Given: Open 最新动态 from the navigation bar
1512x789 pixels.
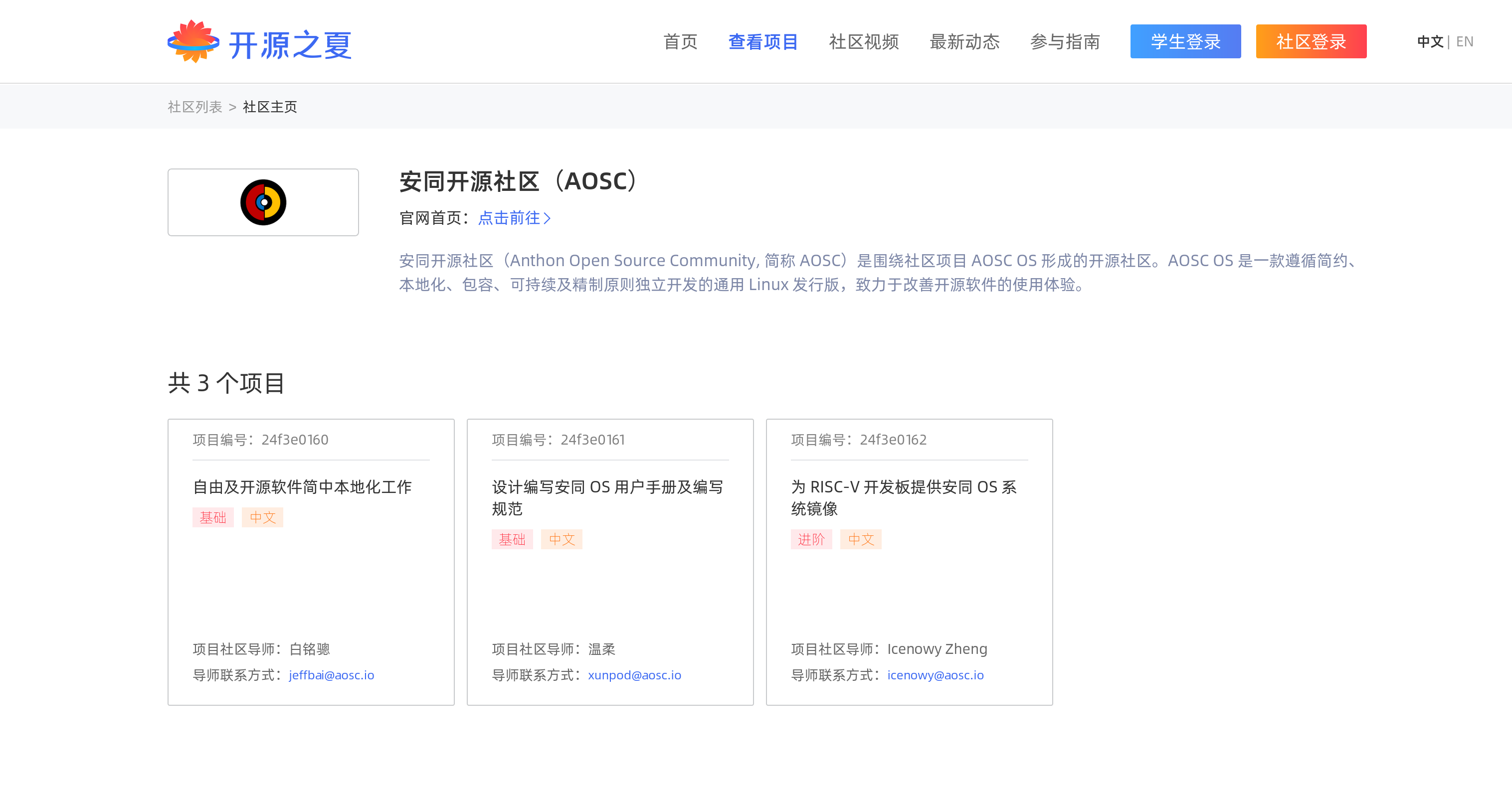Looking at the screenshot, I should click(x=964, y=41).
